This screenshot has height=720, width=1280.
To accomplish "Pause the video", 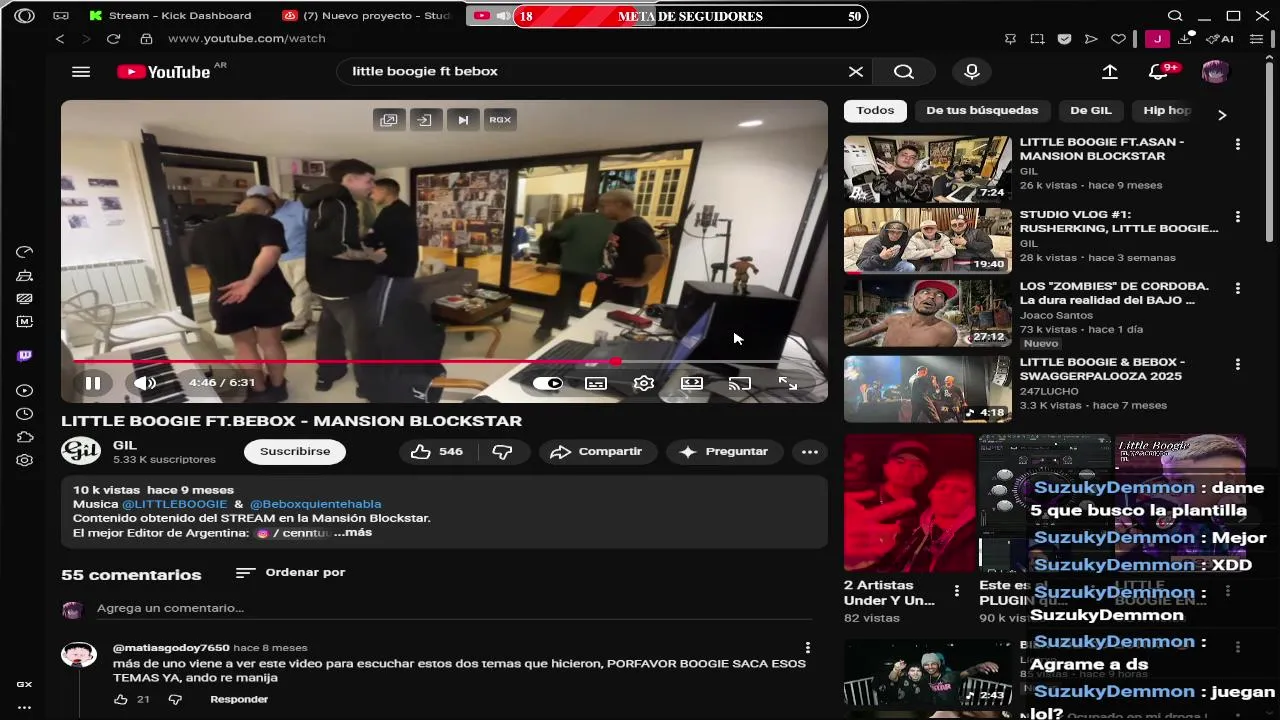I will (92, 383).
